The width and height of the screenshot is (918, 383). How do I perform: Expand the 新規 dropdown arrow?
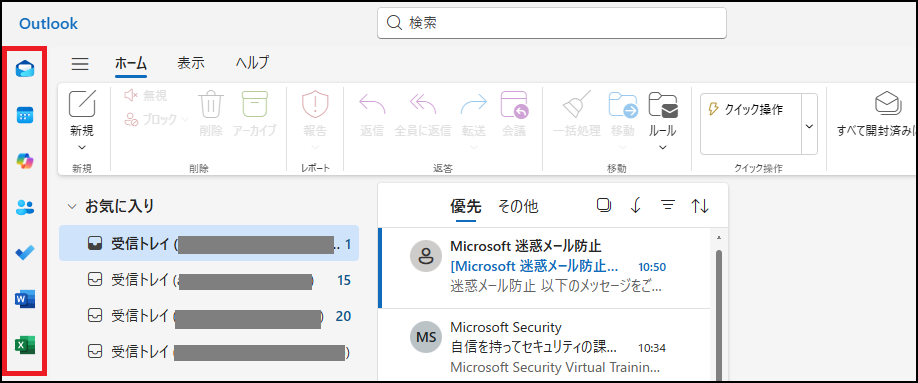tap(82, 148)
